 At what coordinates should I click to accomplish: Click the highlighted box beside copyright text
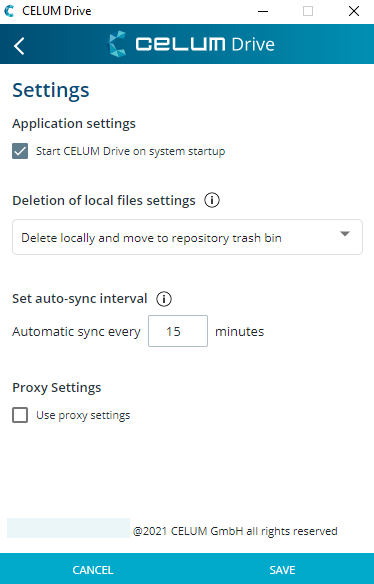[69, 528]
